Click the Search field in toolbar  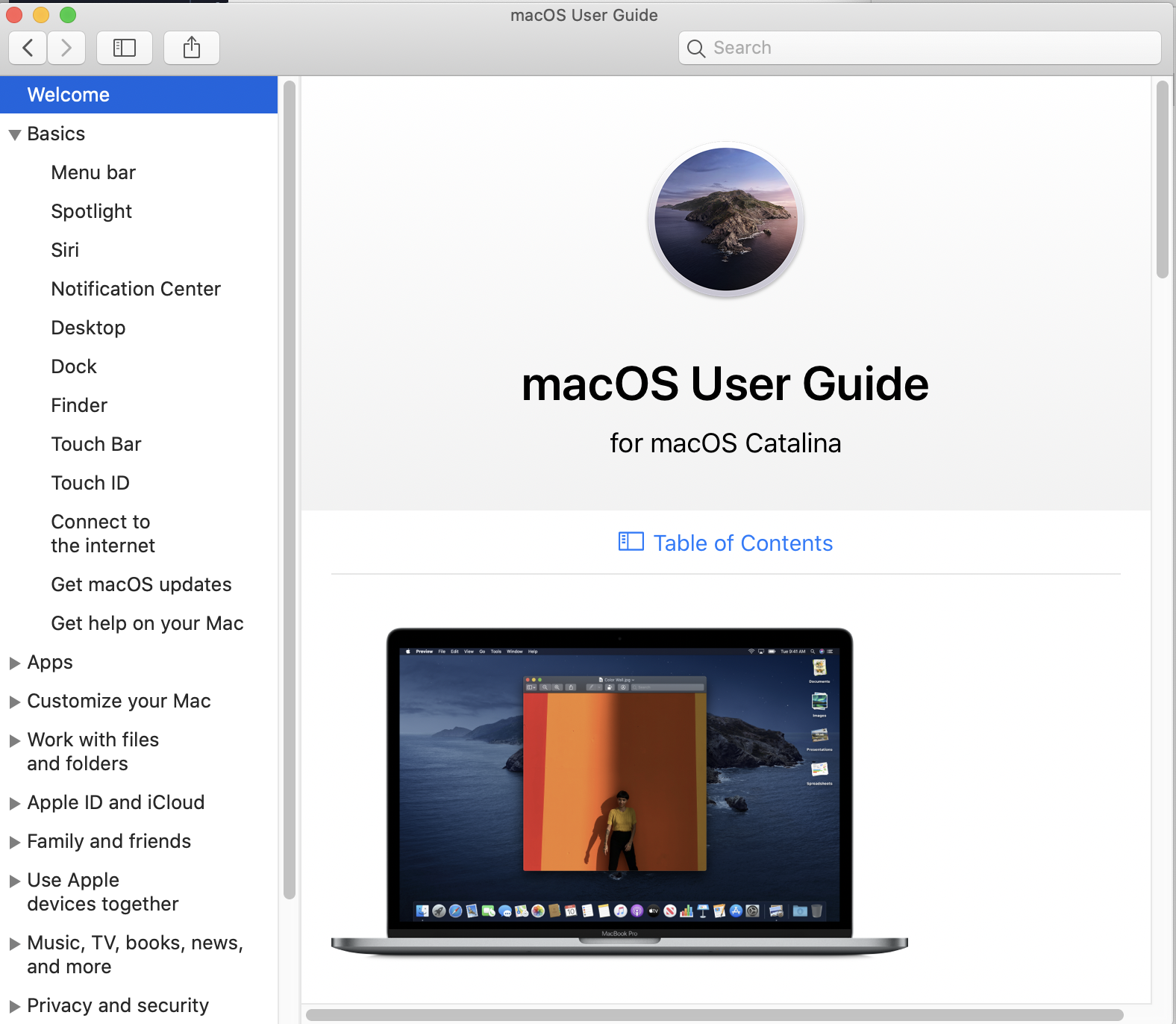[919, 48]
